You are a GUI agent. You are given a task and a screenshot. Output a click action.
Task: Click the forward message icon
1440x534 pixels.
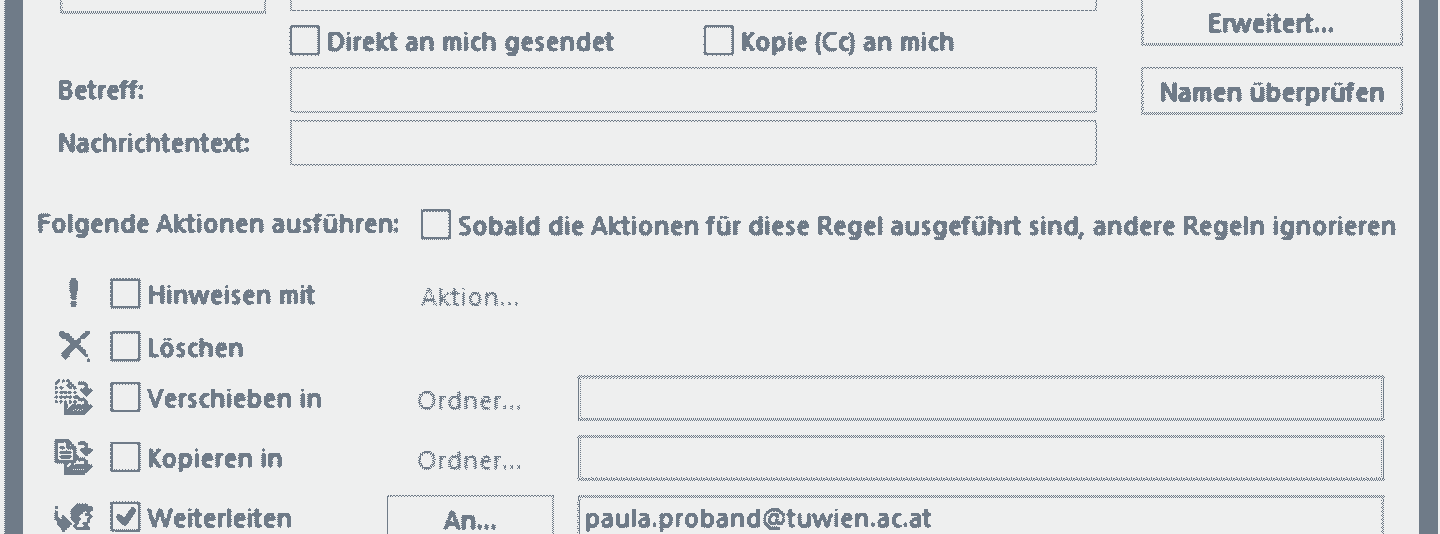(74, 518)
